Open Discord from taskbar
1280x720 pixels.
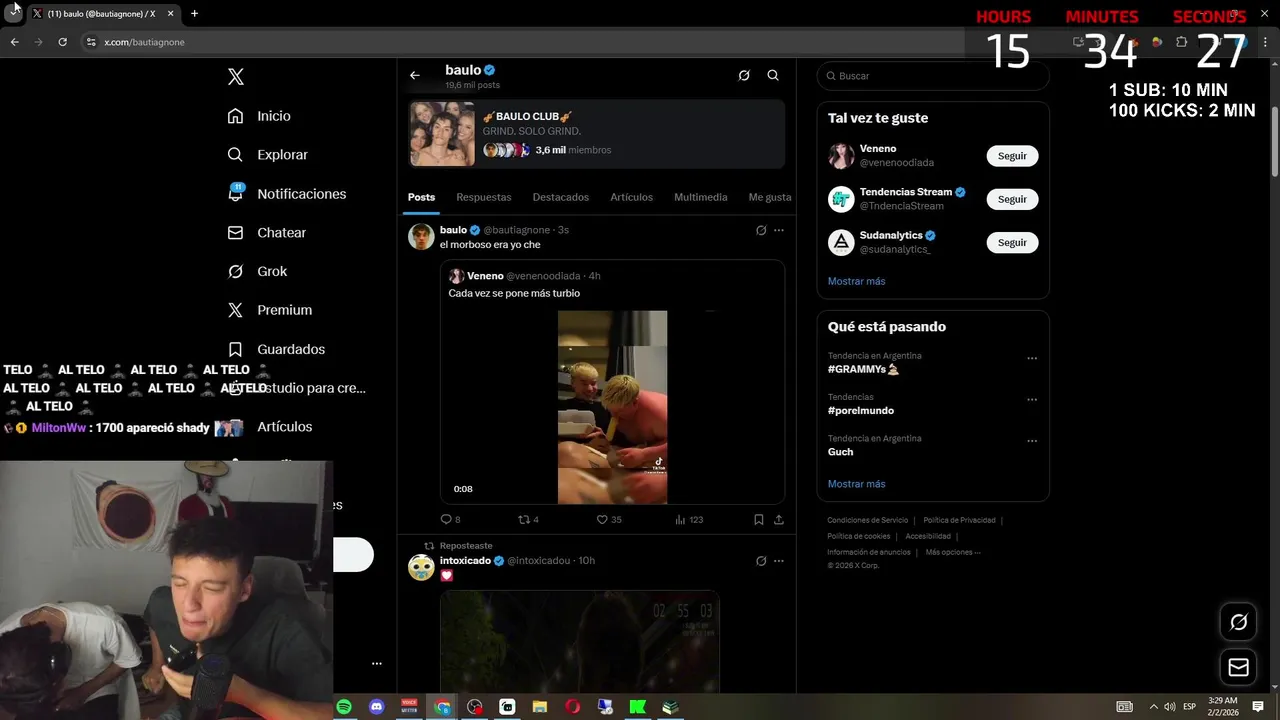coord(377,707)
